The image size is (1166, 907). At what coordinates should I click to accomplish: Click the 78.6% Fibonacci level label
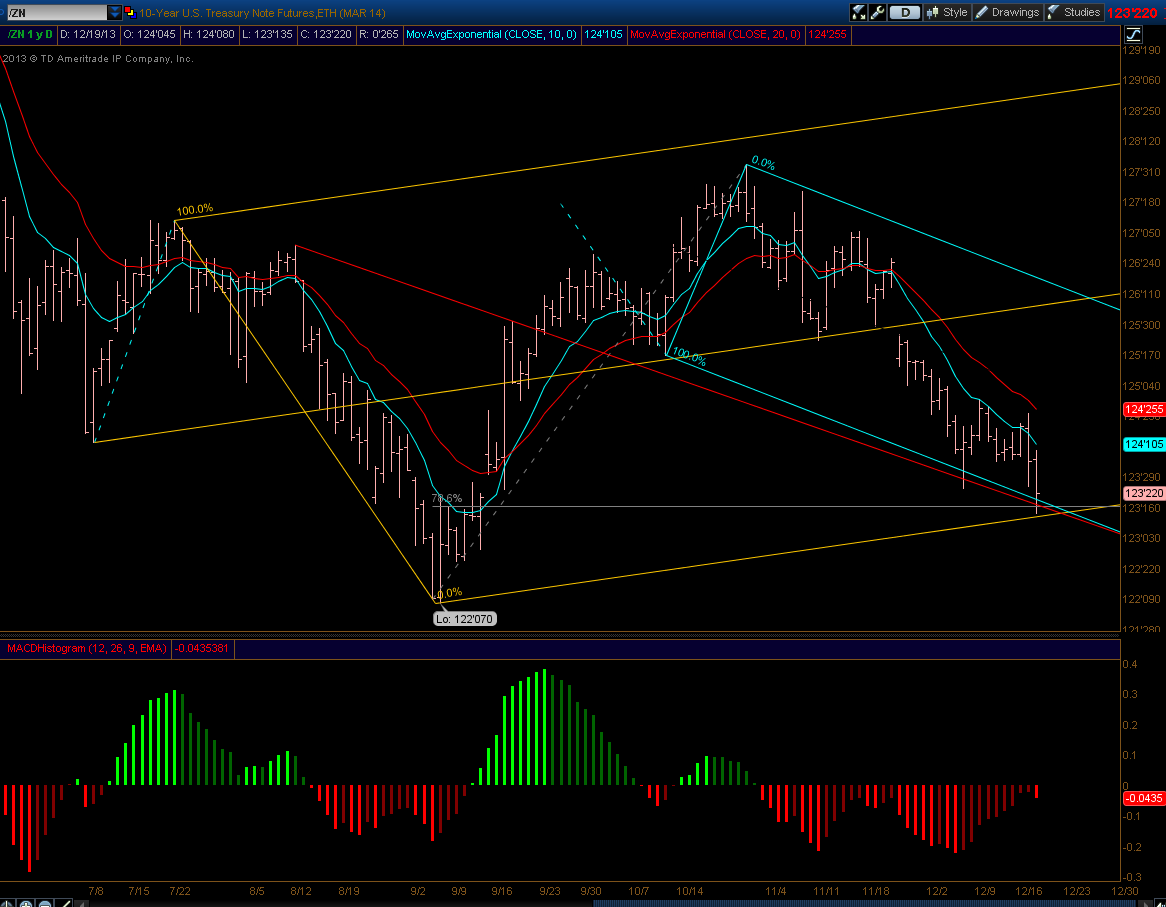pyautogui.click(x=446, y=498)
